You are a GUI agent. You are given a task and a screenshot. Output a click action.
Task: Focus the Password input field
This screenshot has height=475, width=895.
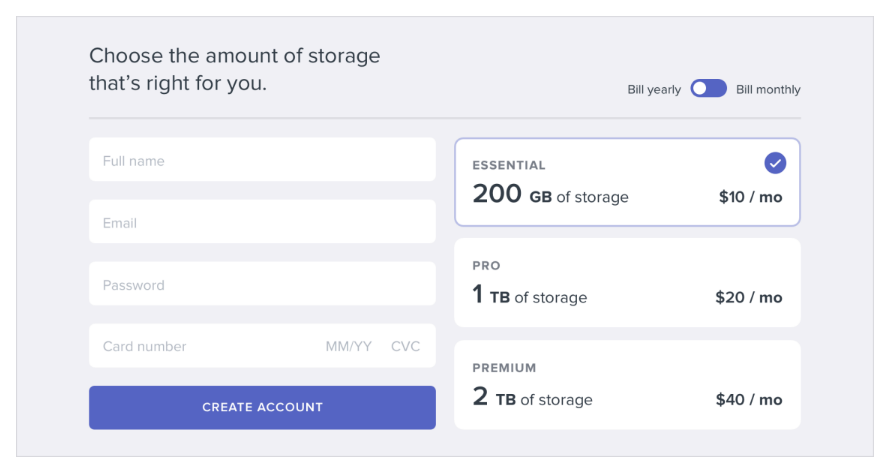(262, 284)
